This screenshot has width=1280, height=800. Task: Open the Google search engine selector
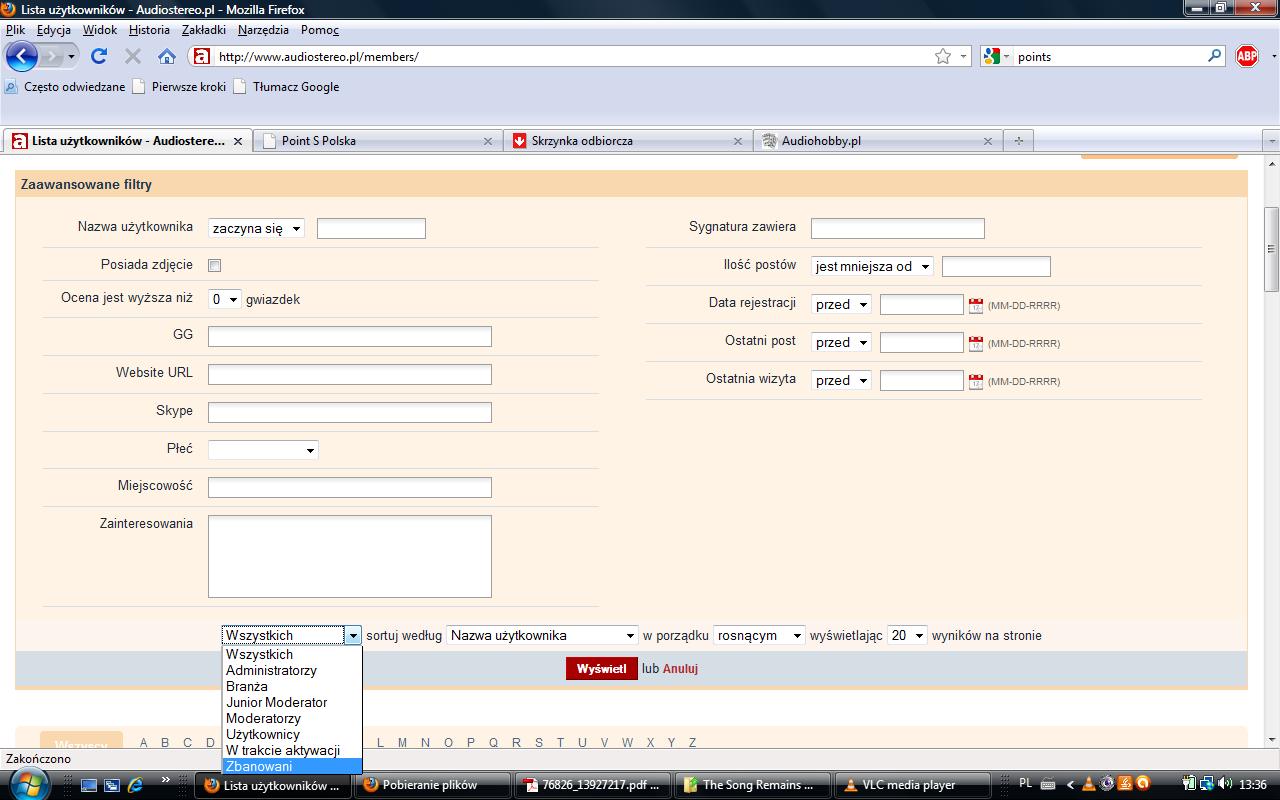(x=997, y=56)
